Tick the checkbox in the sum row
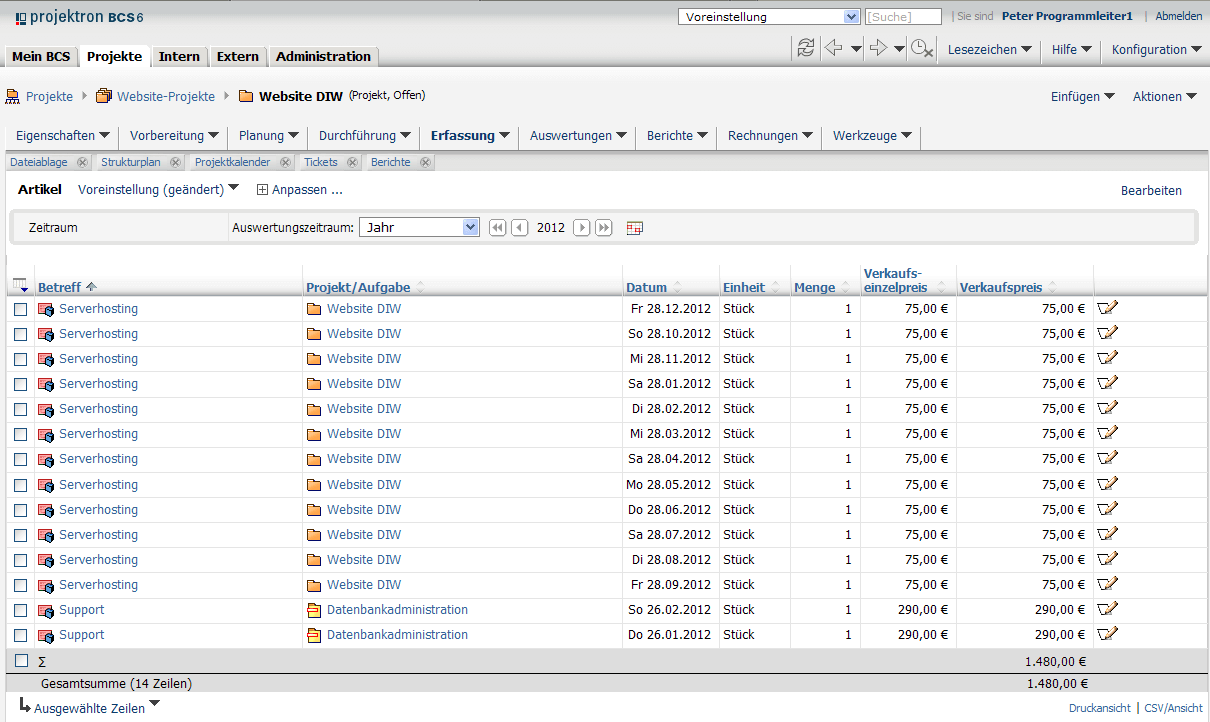The width and height of the screenshot is (1210, 722). (21, 660)
